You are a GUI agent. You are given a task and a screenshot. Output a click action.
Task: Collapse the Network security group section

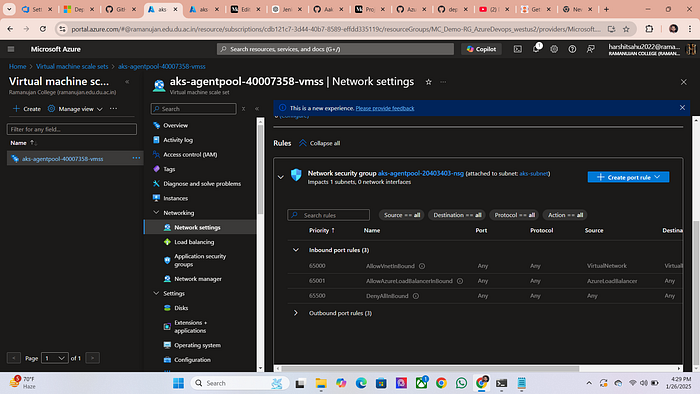click(x=280, y=177)
